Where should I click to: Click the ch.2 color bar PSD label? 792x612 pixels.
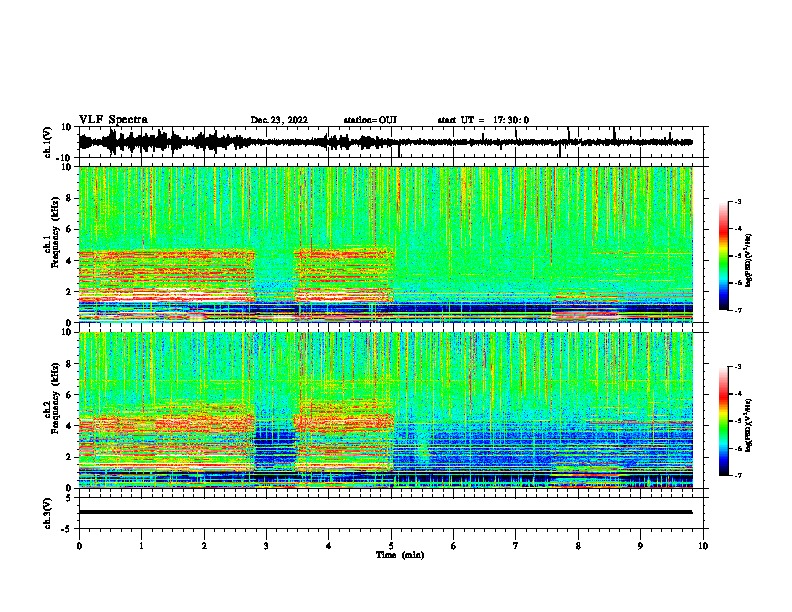(748, 425)
